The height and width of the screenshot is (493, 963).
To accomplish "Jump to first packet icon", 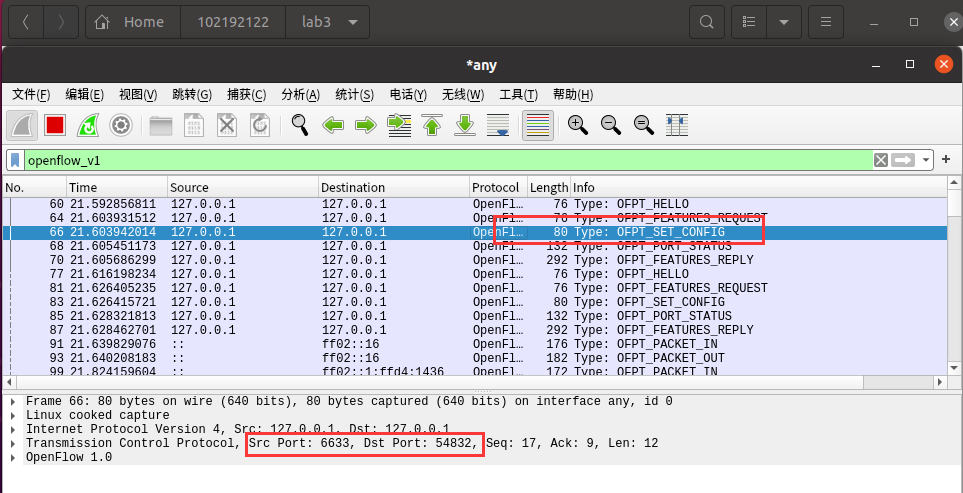I will tap(432, 126).
